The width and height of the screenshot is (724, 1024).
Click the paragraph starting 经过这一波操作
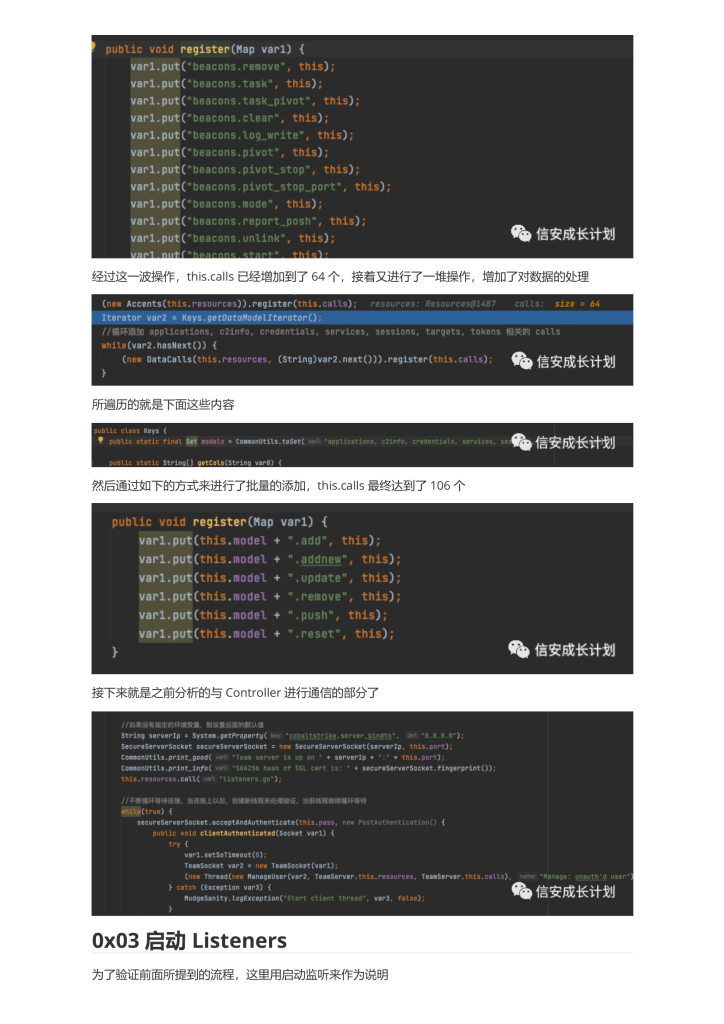pos(340,277)
